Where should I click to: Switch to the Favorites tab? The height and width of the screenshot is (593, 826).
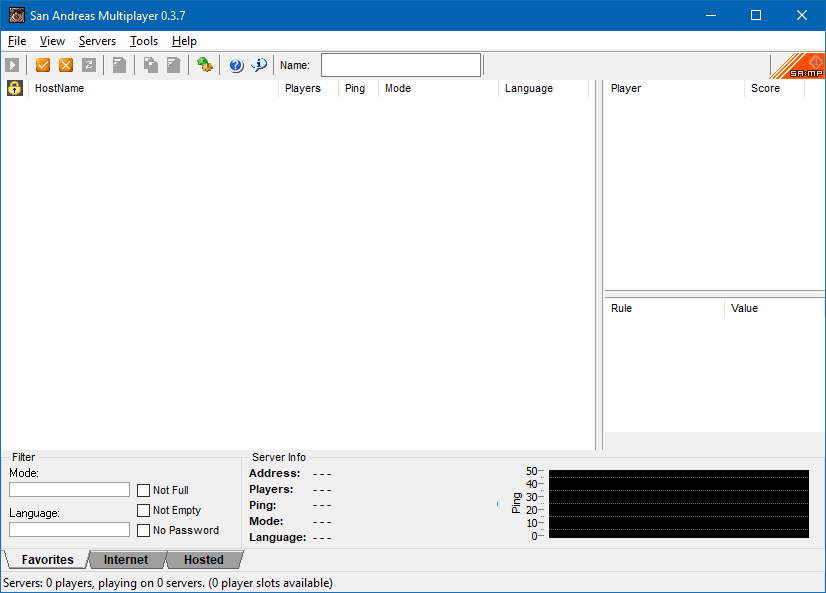[47, 559]
